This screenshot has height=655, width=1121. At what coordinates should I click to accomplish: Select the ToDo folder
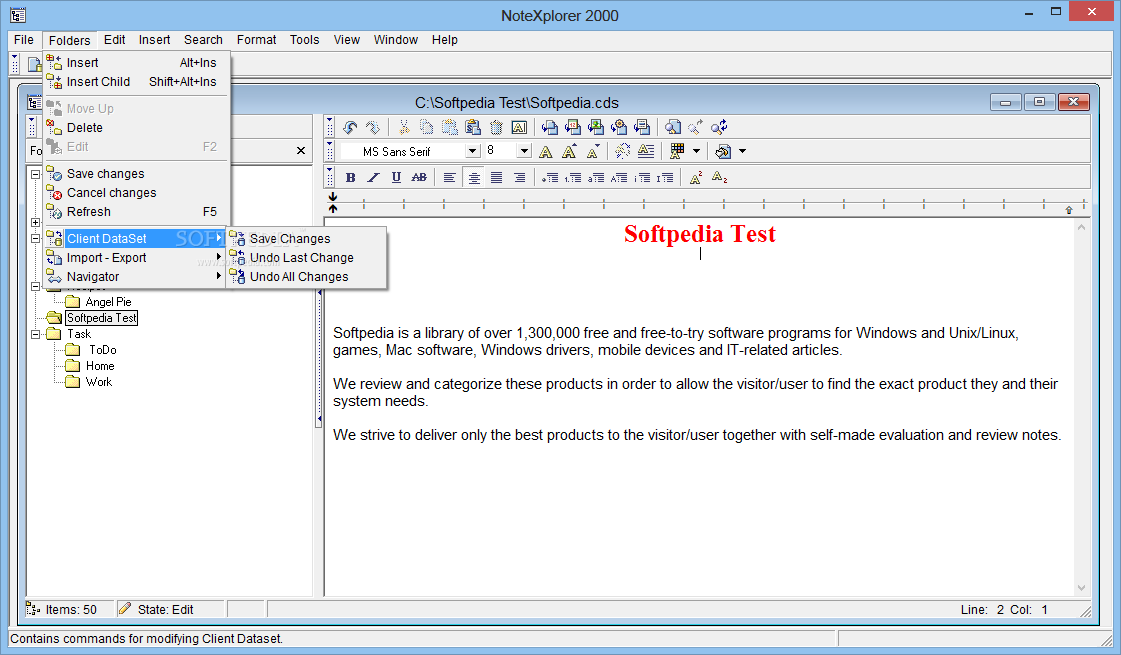[x=102, y=350]
